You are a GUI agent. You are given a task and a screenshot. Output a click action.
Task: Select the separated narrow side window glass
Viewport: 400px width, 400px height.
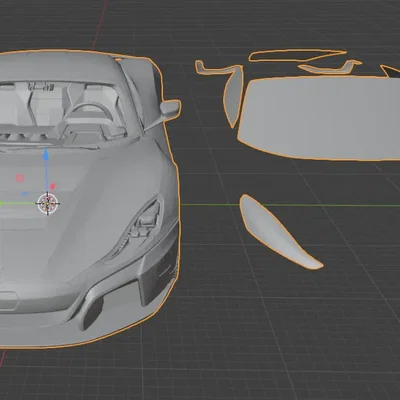(x=233, y=97)
